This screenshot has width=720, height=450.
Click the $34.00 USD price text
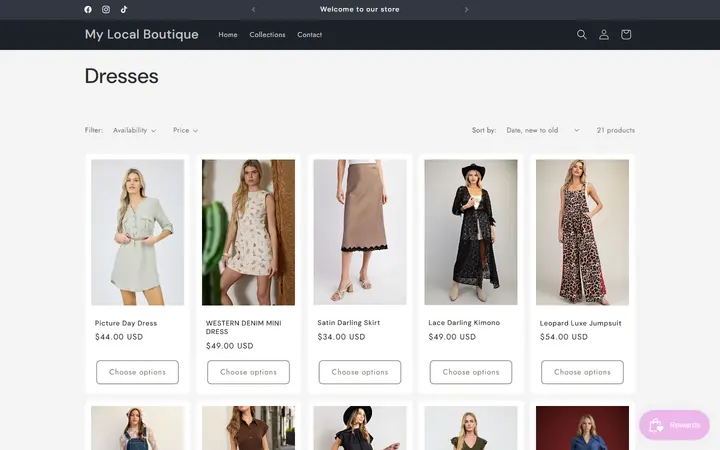pyautogui.click(x=341, y=337)
